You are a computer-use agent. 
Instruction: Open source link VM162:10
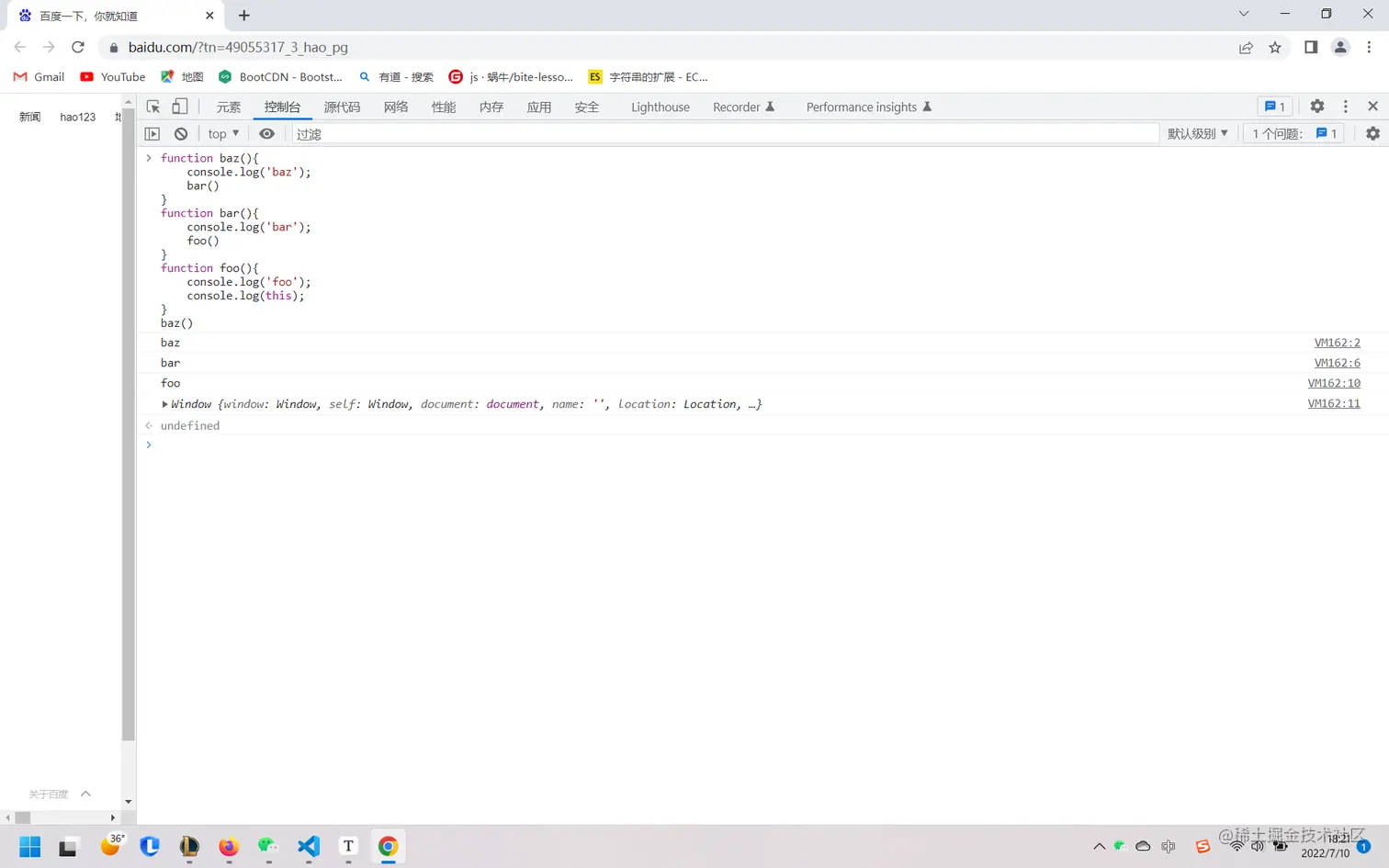[x=1334, y=383]
